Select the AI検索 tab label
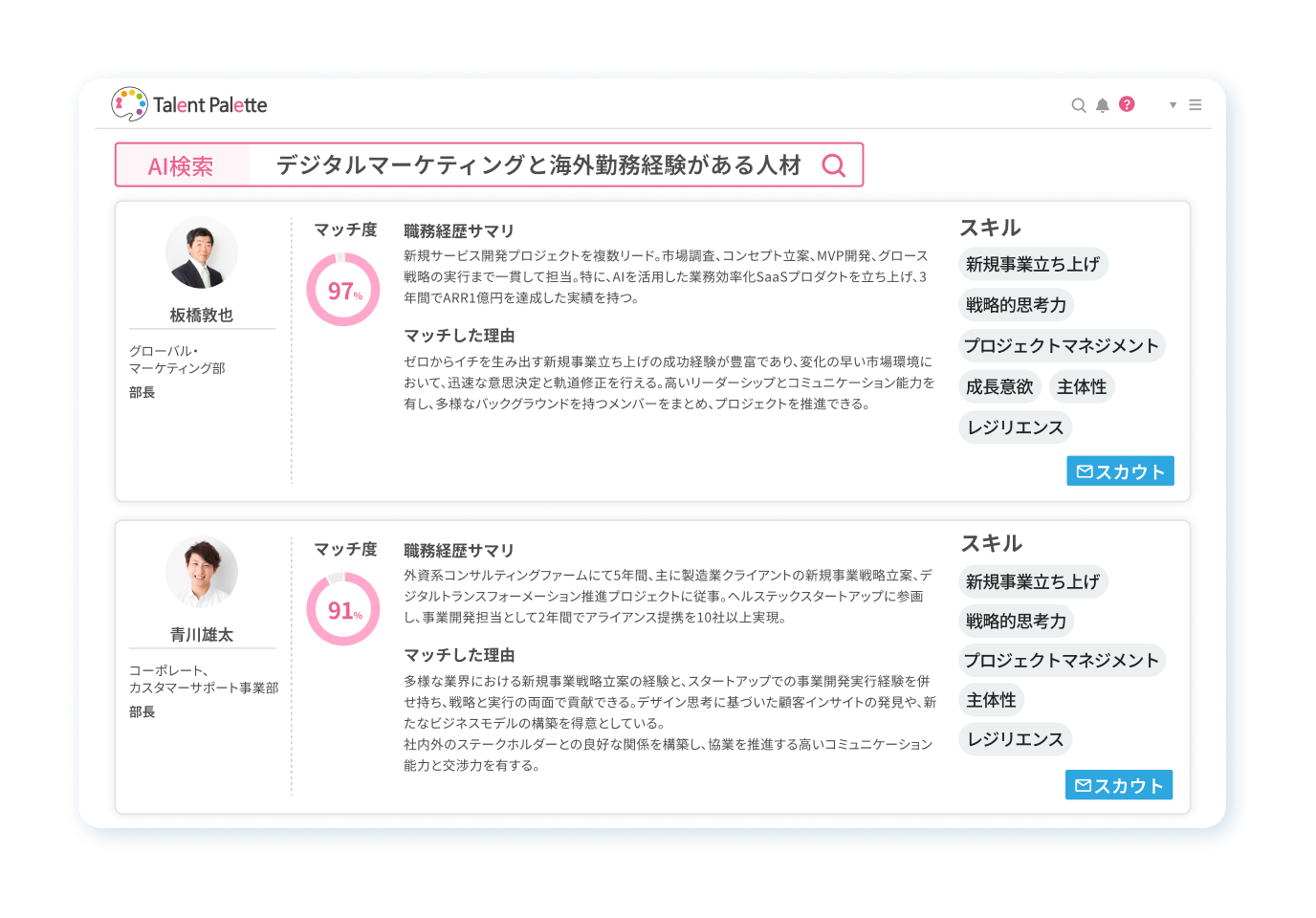 (181, 166)
